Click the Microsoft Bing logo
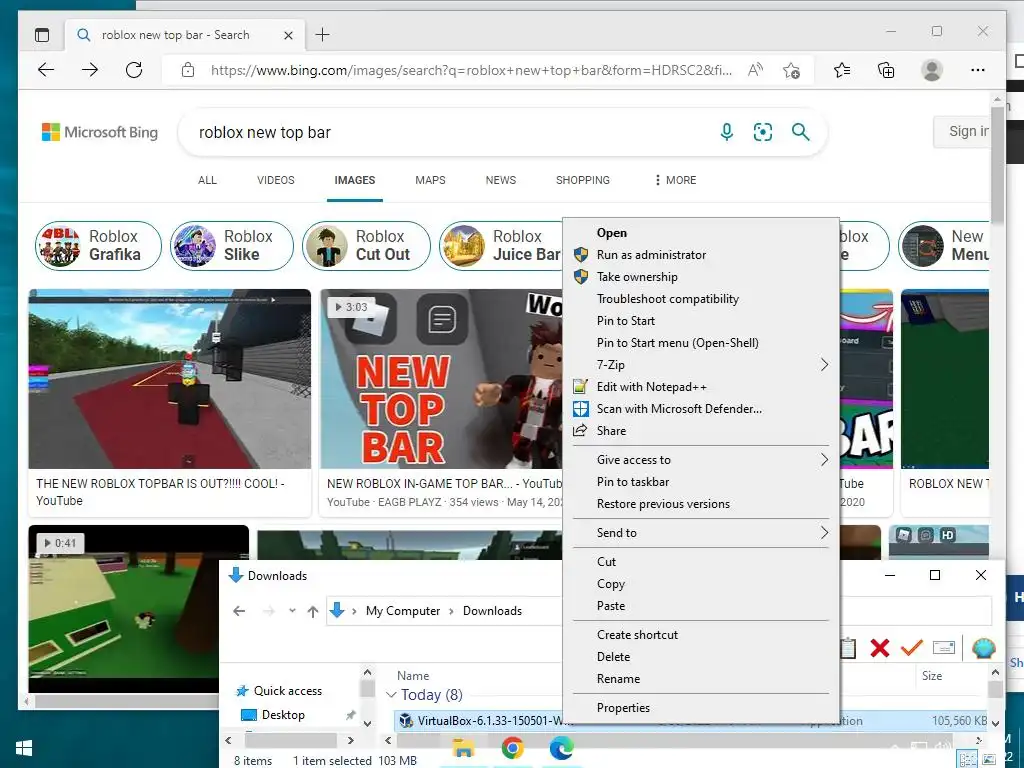Viewport: 1024px width, 768px height. click(x=100, y=133)
